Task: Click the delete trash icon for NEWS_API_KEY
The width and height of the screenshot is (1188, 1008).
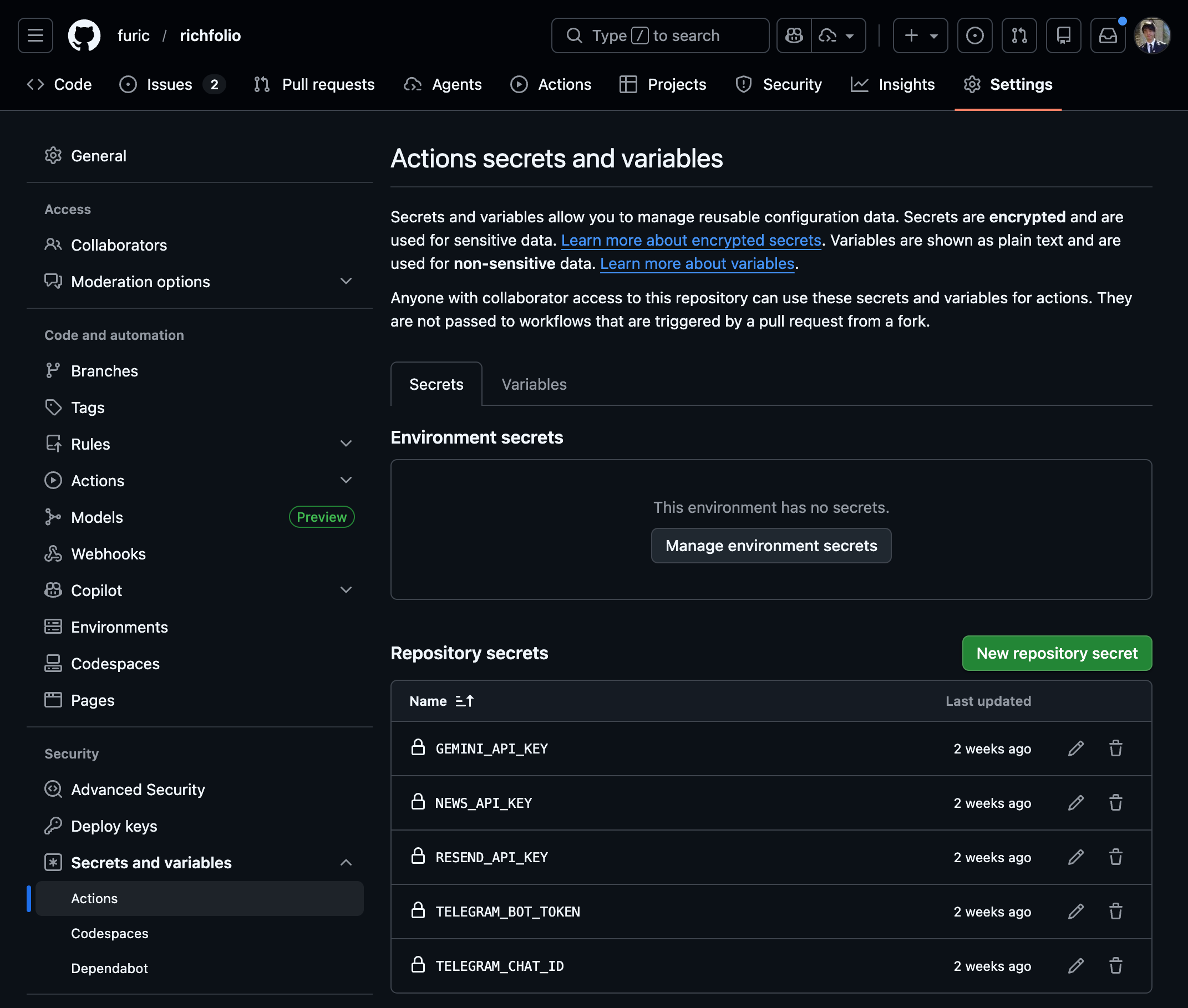Action: point(1116,803)
